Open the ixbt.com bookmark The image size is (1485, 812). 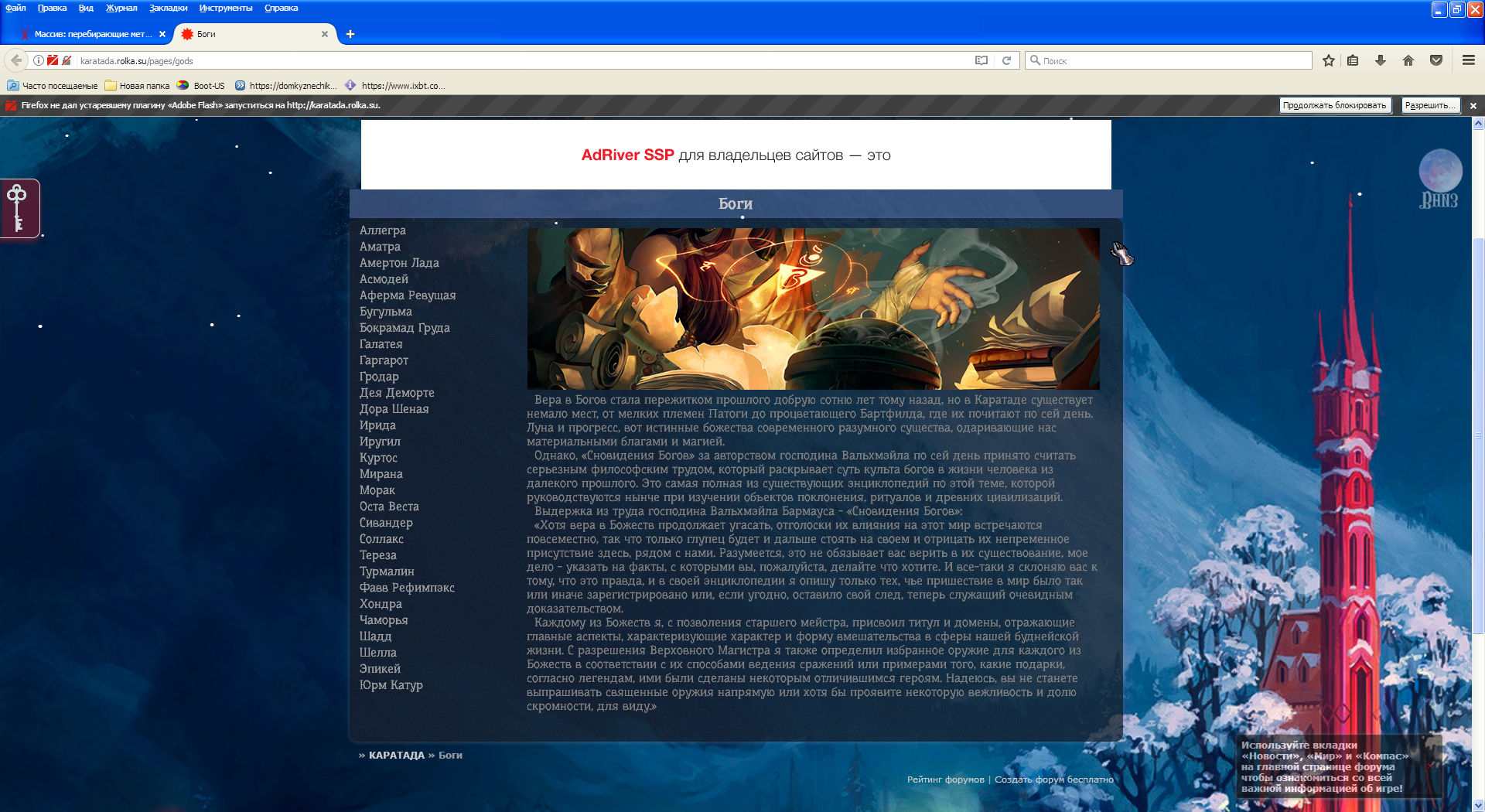395,86
